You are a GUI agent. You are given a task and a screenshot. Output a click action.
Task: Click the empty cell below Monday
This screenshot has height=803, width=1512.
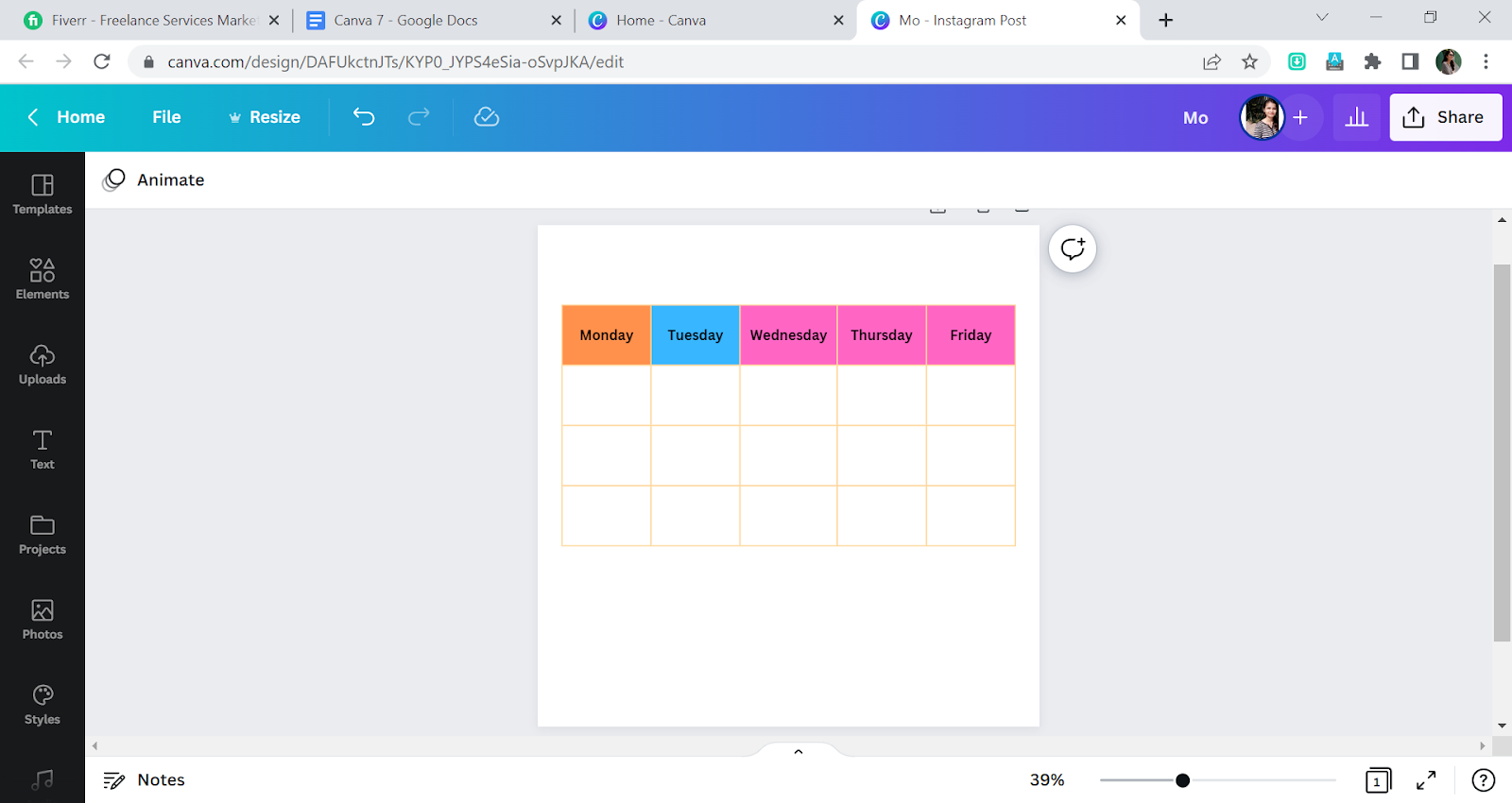607,395
